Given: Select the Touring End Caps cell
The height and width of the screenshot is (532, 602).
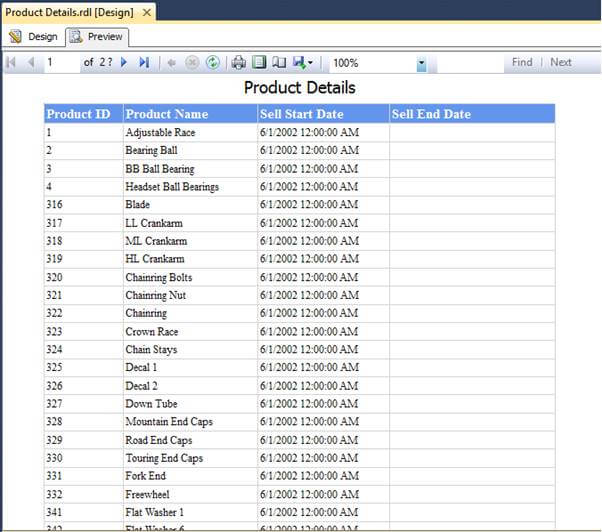Looking at the screenshot, I should point(190,458).
